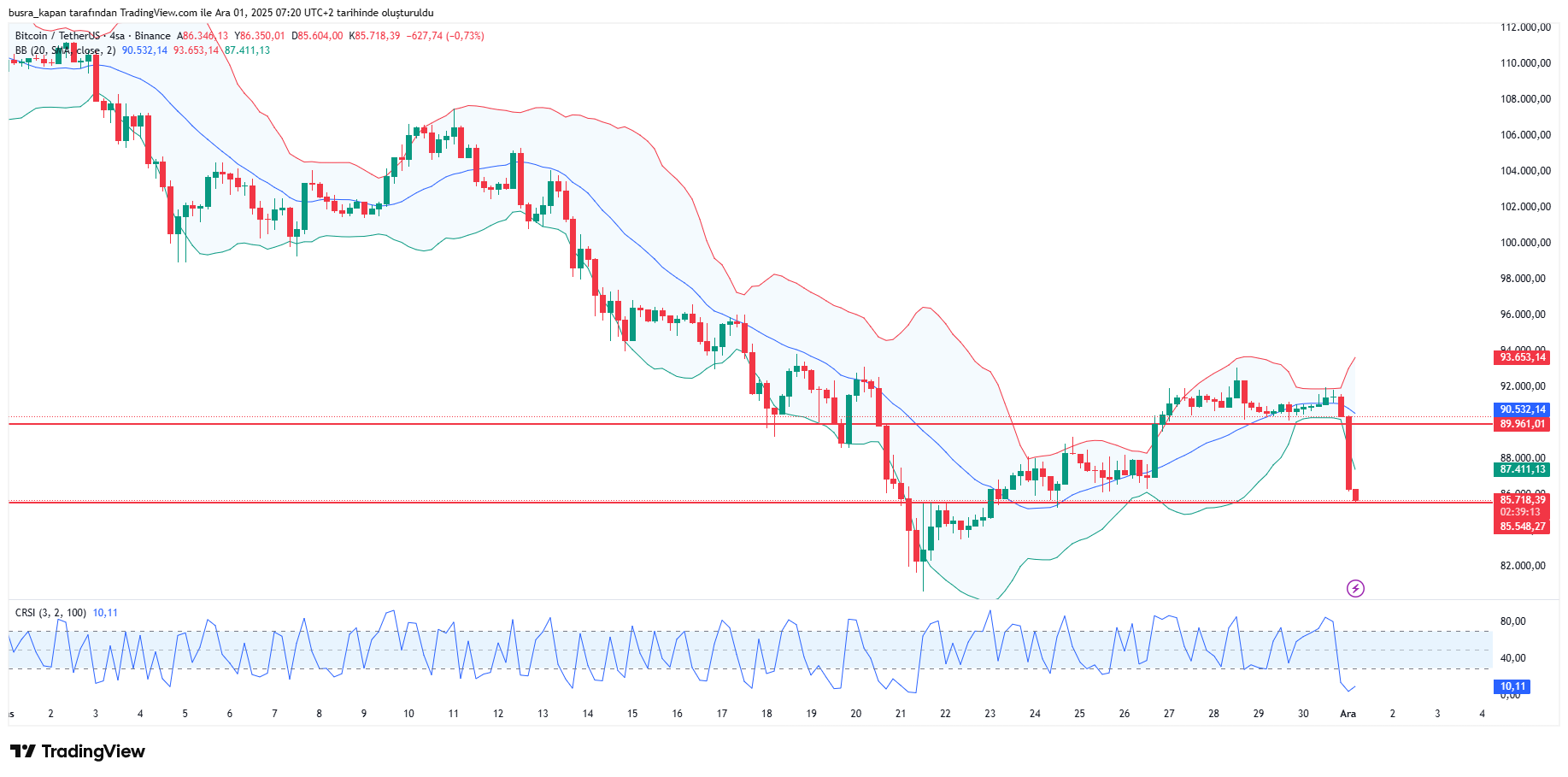The image size is (1568, 777).
Task: Click the 85.548,27 horizontal line price label
Action: pos(1523,527)
